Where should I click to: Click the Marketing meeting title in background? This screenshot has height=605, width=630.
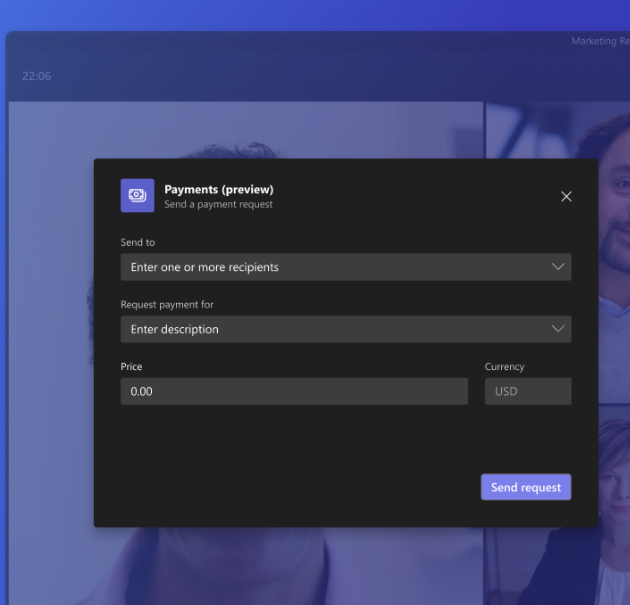pyautogui.click(x=600, y=41)
